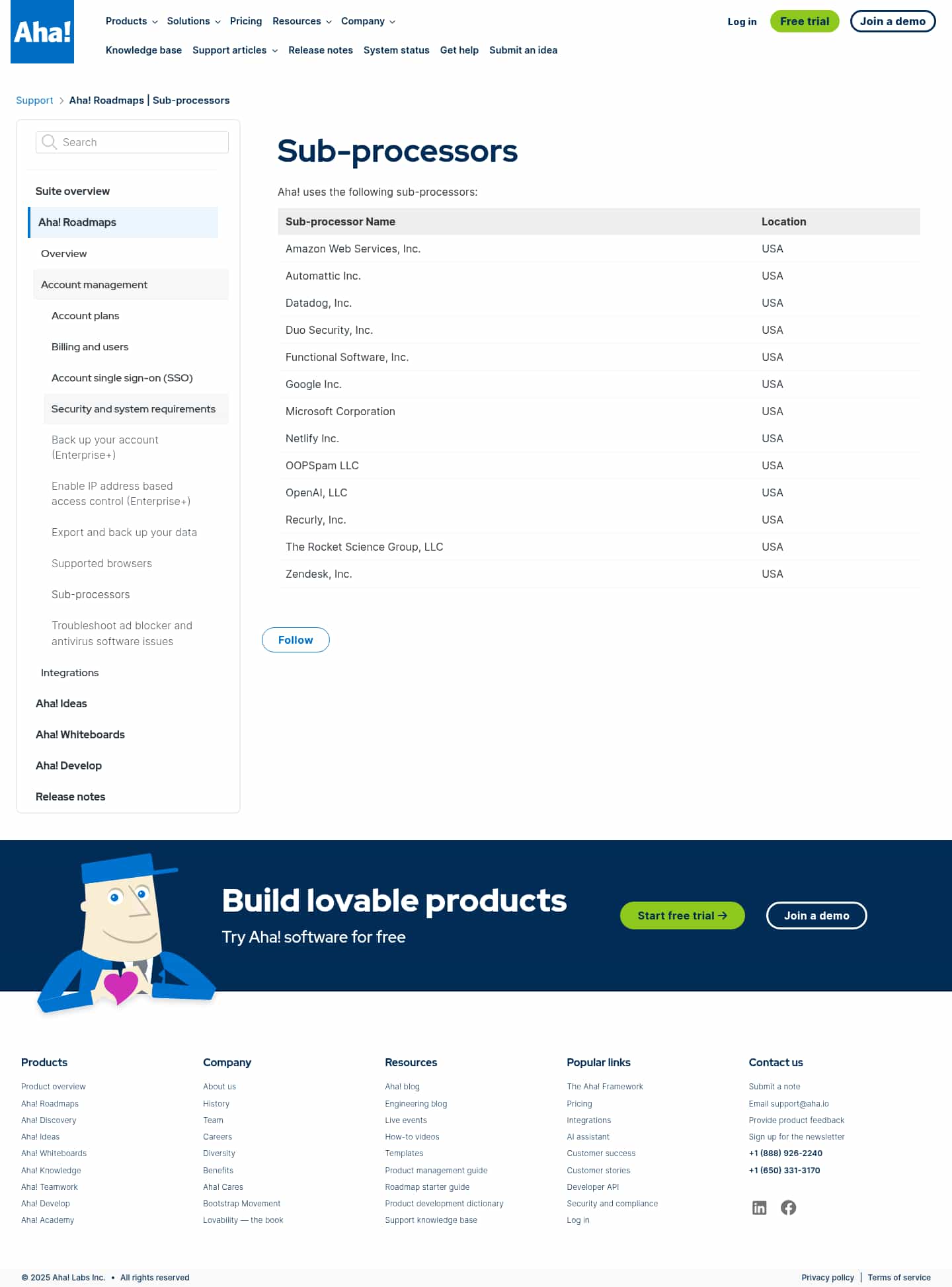The height and width of the screenshot is (1287, 952).
Task: Click into the sidebar Search field
Action: (132, 142)
